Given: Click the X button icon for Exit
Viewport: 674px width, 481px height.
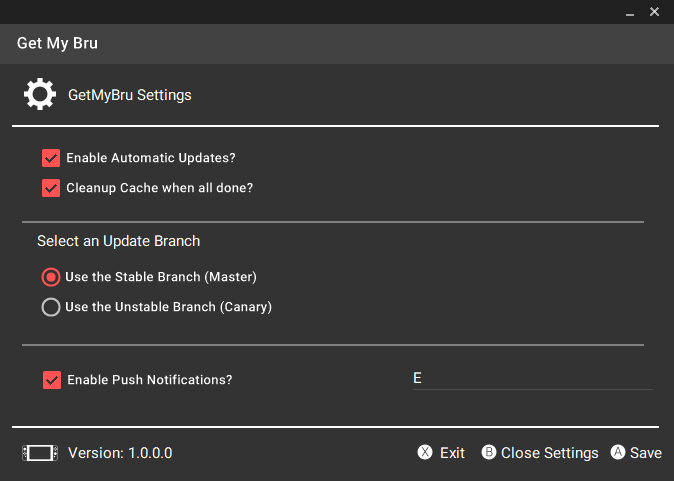Looking at the screenshot, I should pos(425,452).
